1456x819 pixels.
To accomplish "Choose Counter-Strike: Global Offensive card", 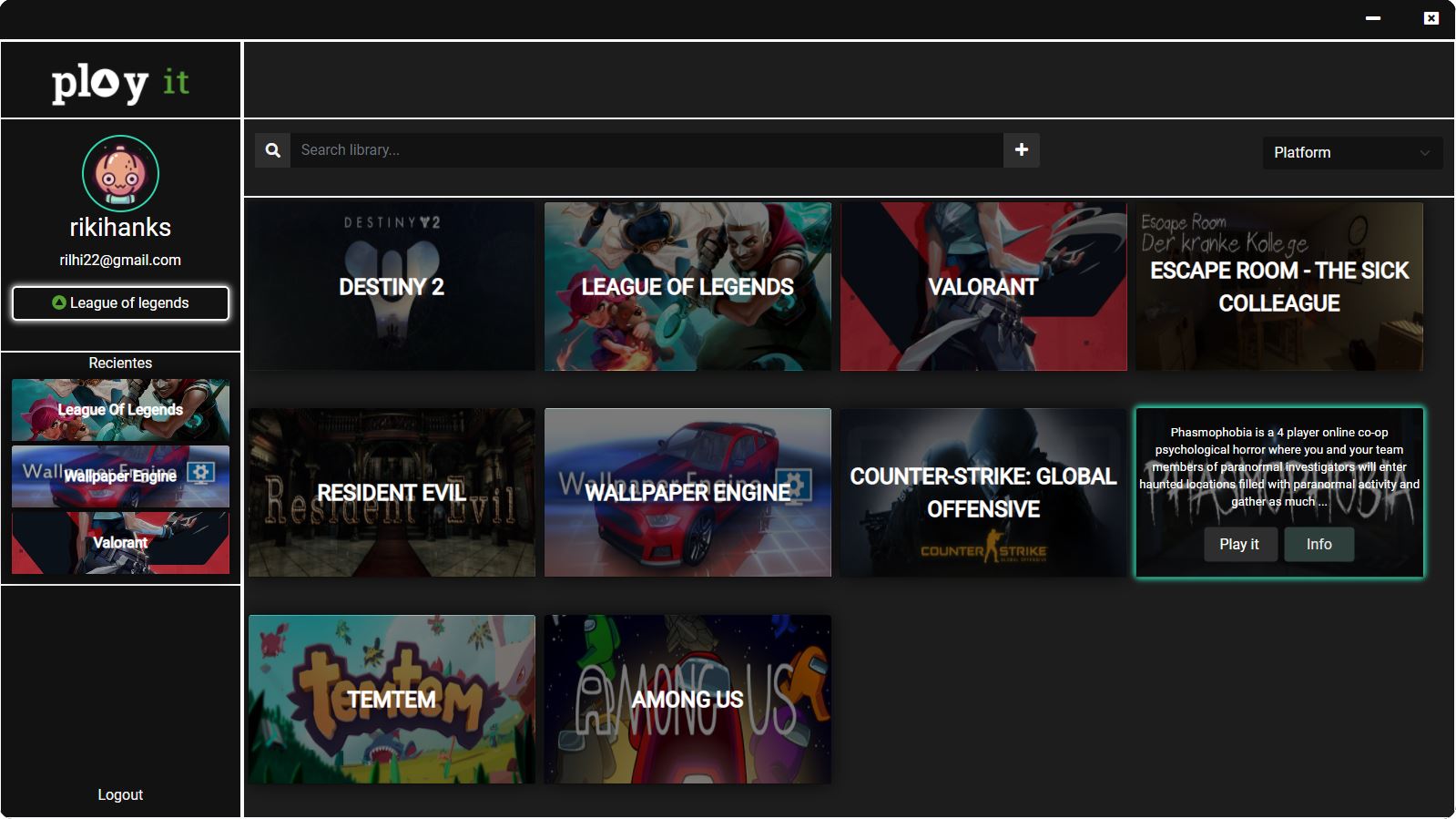I will coord(983,493).
